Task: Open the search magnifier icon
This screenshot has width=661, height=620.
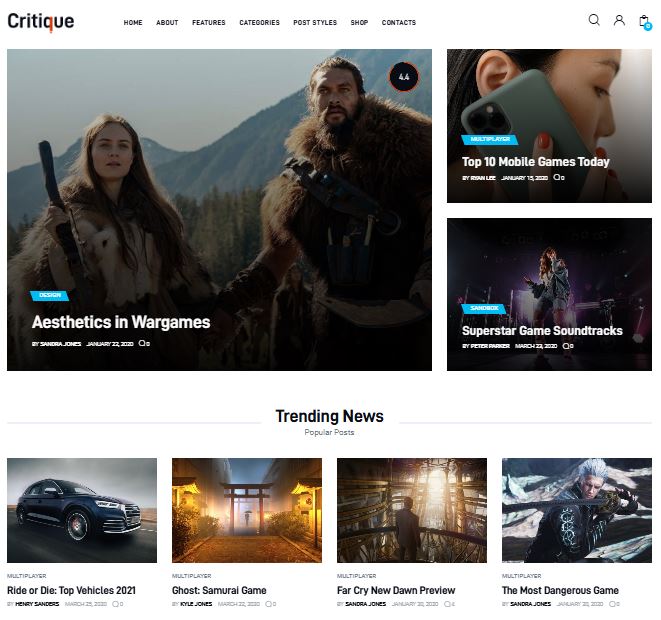Action: coord(594,20)
